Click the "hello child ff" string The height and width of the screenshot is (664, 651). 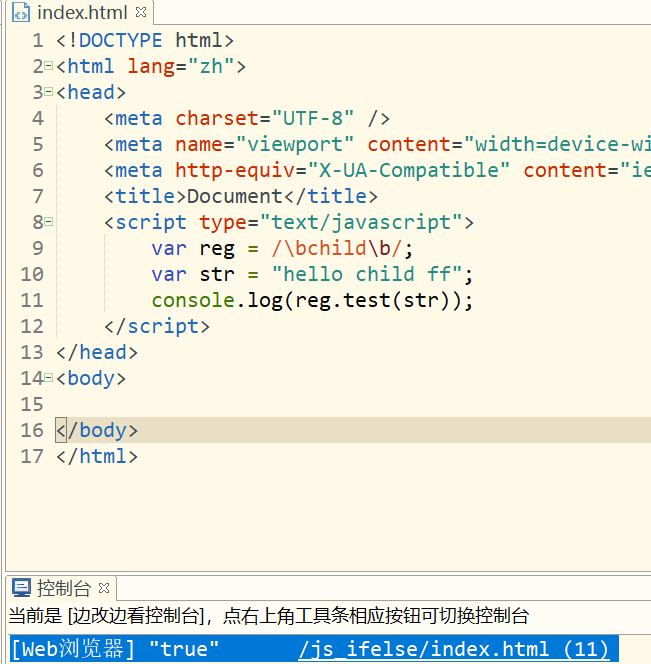pos(367,274)
